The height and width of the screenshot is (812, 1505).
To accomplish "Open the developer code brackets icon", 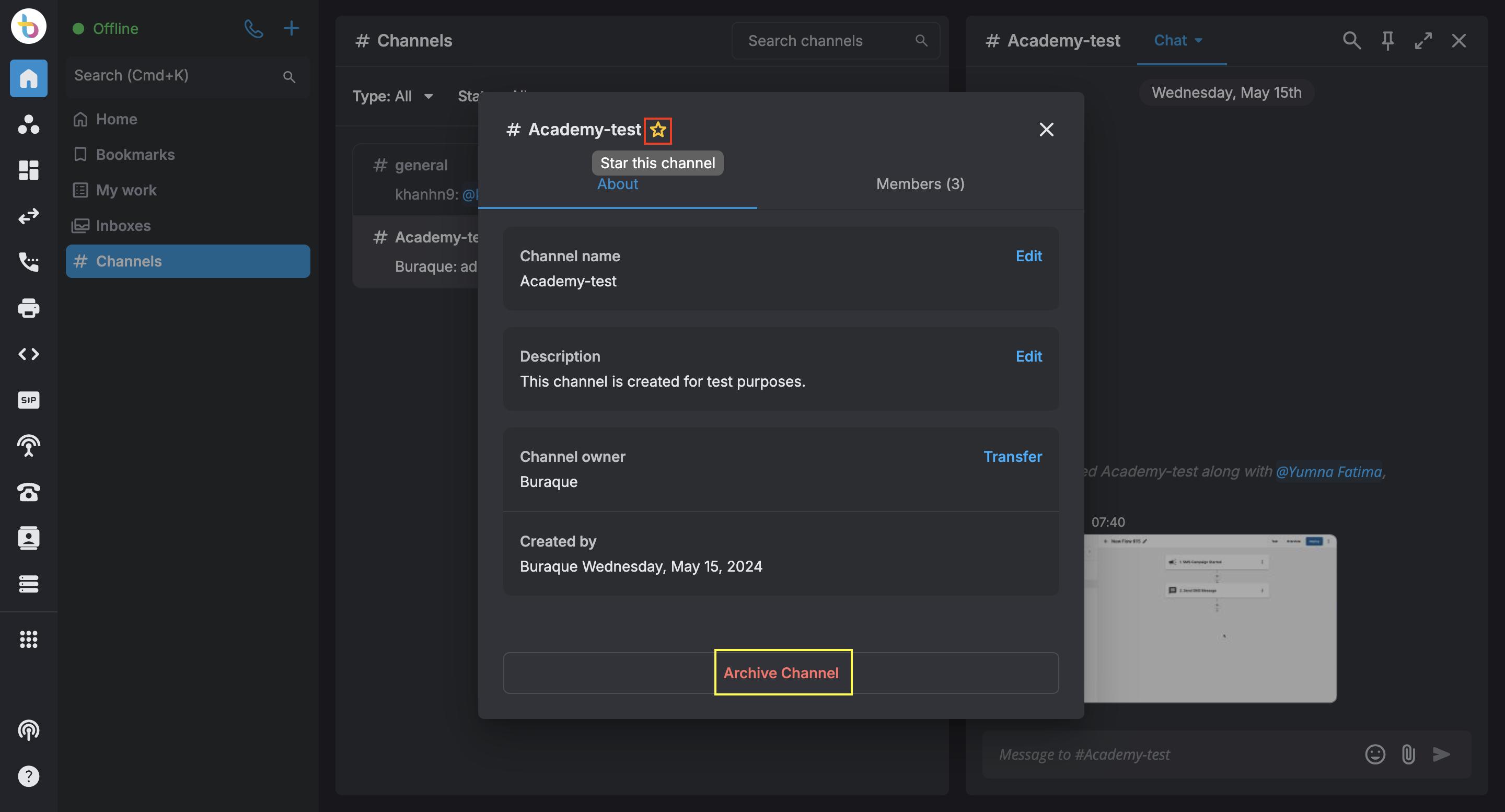I will point(29,354).
